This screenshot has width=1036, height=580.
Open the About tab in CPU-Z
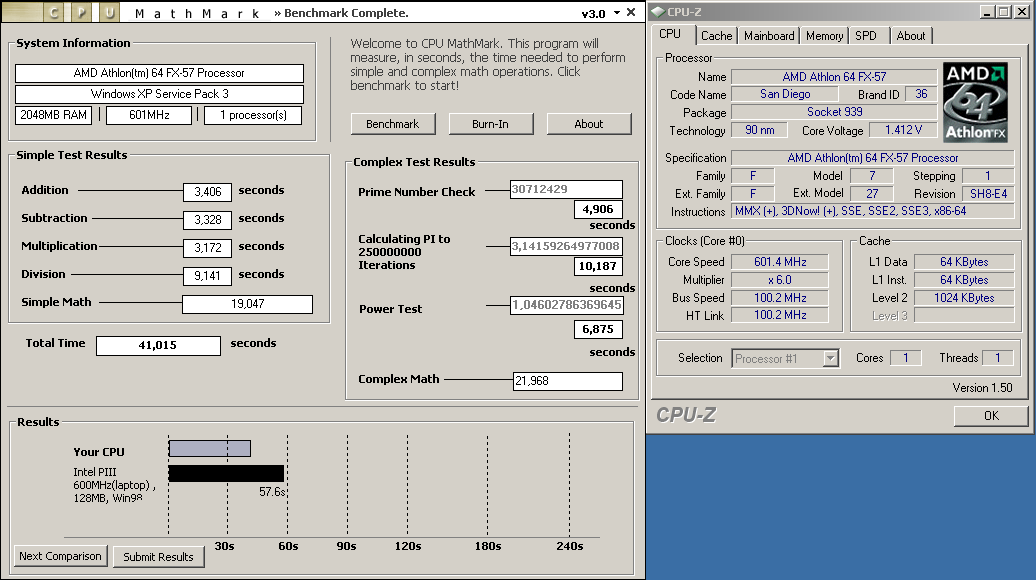point(910,35)
